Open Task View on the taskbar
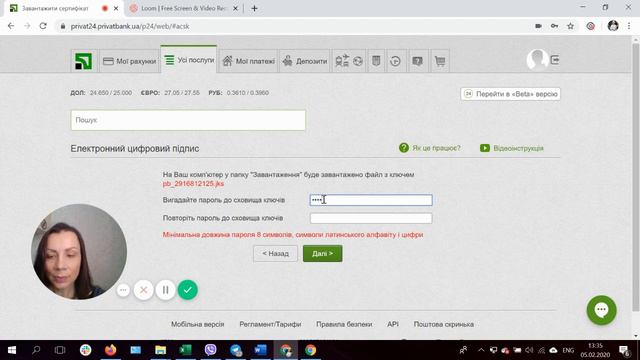The image size is (640, 360). pos(60,350)
